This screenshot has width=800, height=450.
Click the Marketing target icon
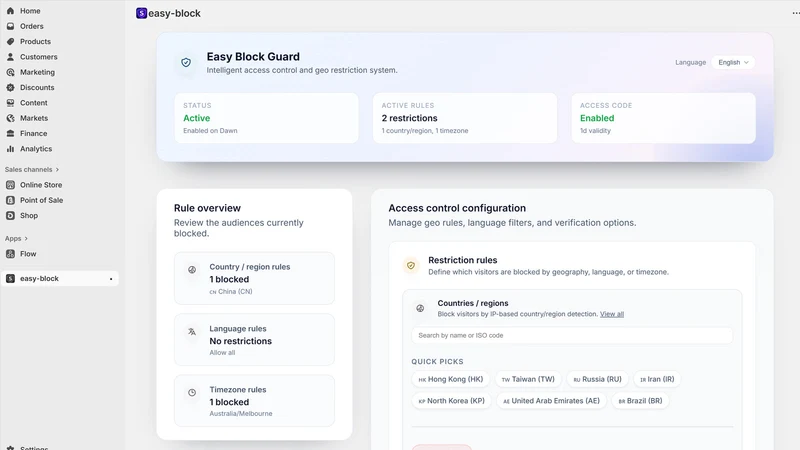coord(10,72)
